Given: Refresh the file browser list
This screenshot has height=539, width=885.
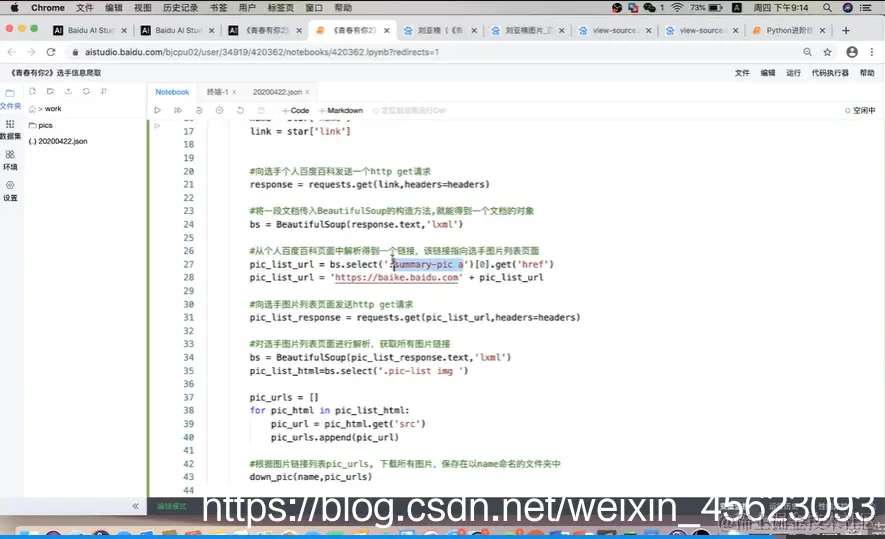Looking at the screenshot, I should click(x=86, y=91).
